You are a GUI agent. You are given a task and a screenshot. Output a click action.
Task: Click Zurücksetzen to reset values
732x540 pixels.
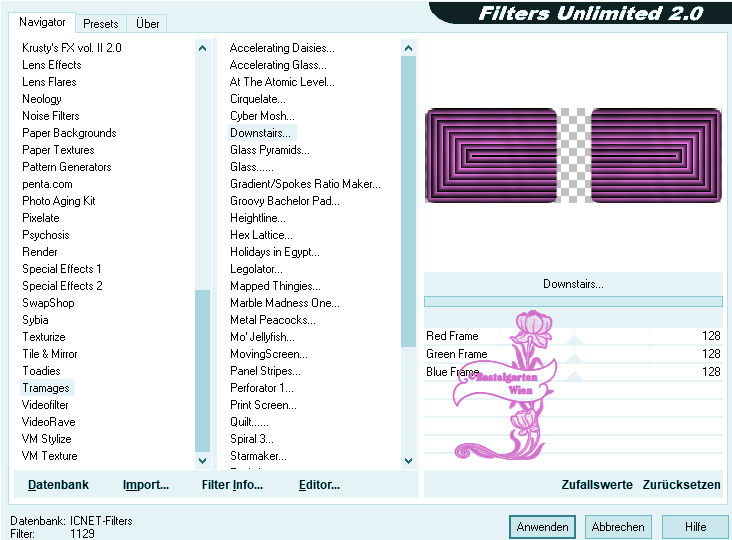pyautogui.click(x=682, y=485)
